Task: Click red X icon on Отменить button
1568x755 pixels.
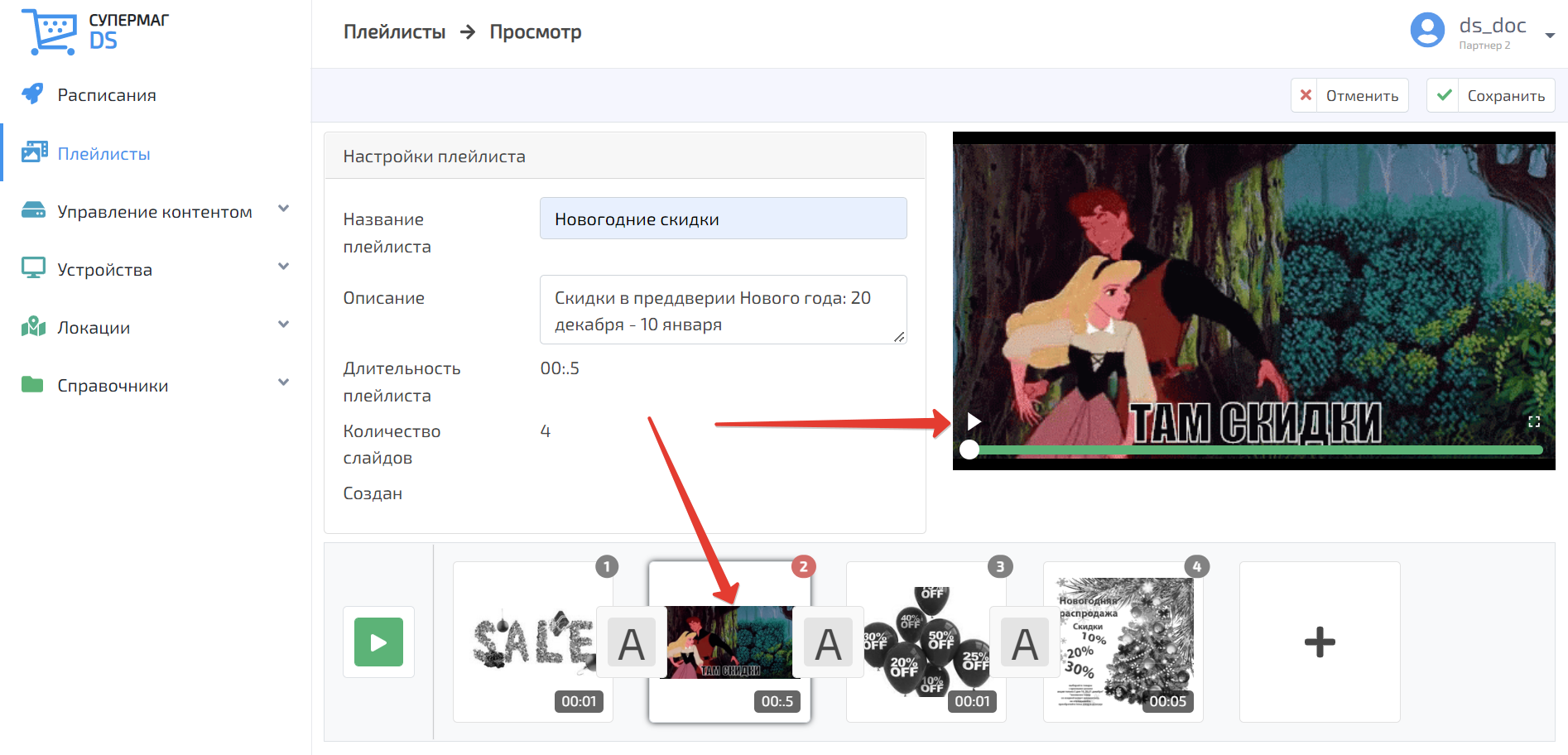Action: click(x=1306, y=95)
